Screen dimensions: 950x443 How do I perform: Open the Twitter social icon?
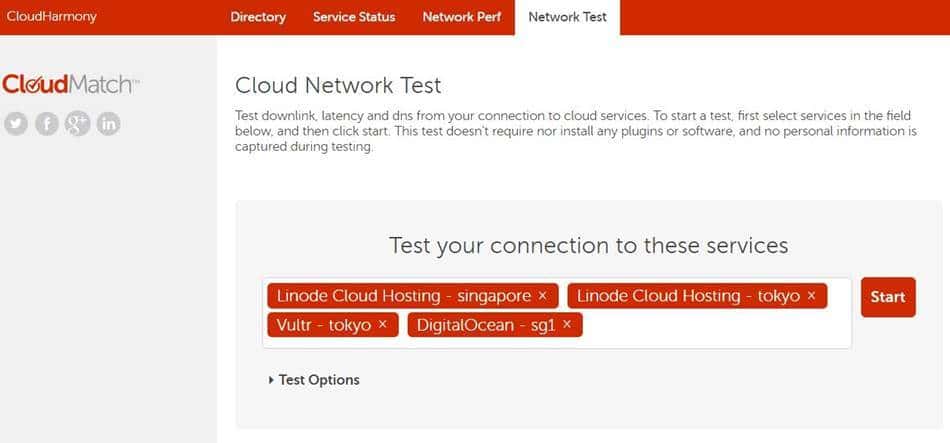(x=16, y=123)
